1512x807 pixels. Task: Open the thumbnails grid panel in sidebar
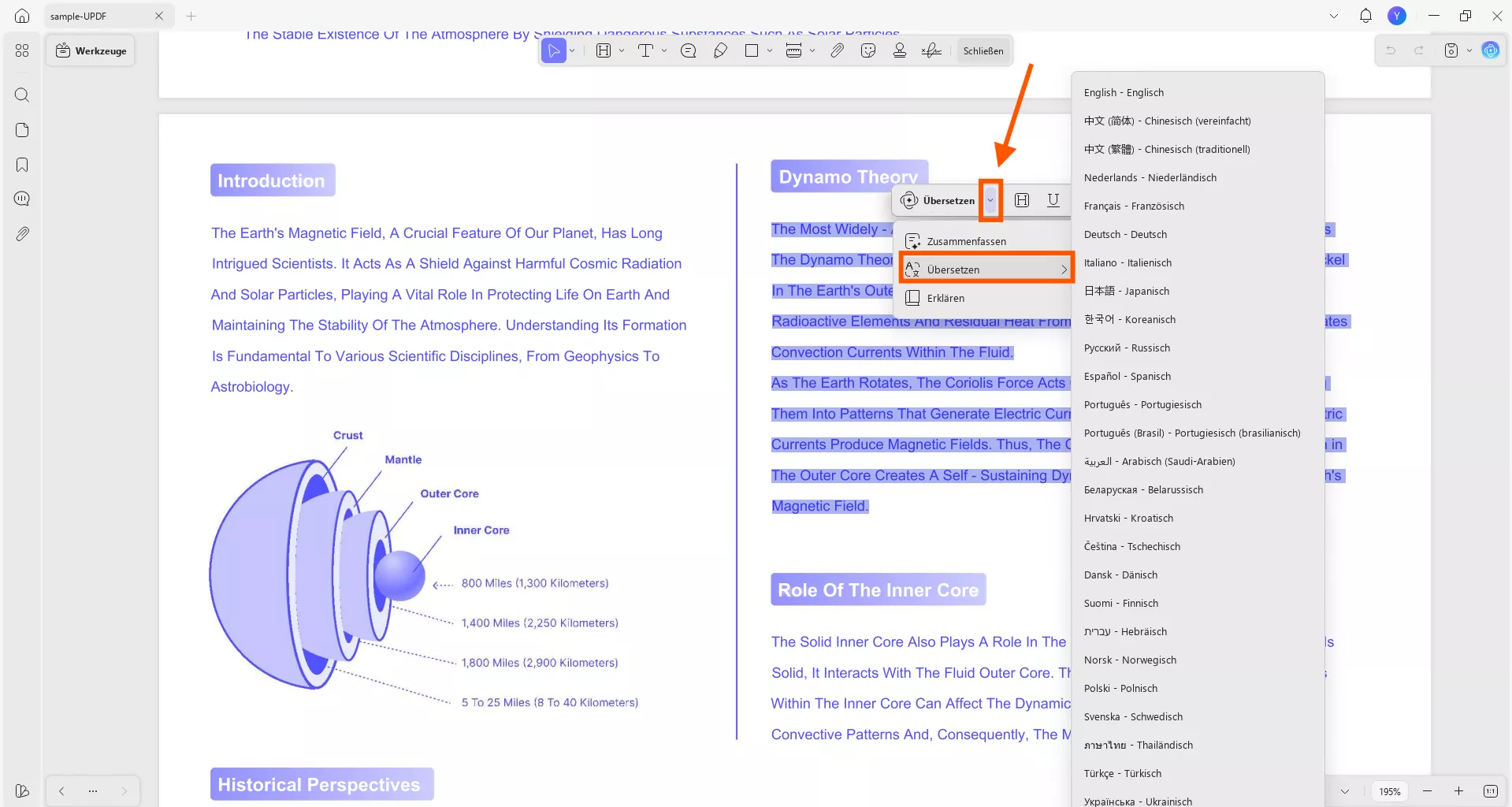point(22,50)
